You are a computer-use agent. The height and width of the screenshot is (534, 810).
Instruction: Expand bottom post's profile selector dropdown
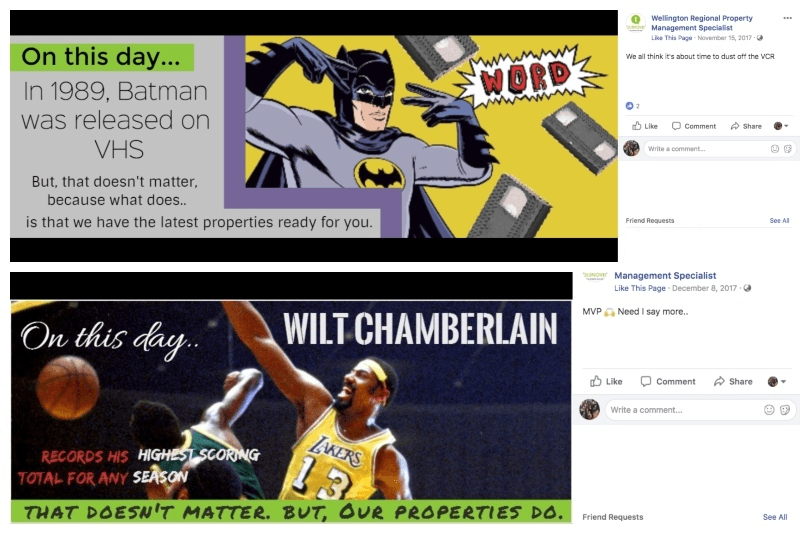click(x=776, y=381)
